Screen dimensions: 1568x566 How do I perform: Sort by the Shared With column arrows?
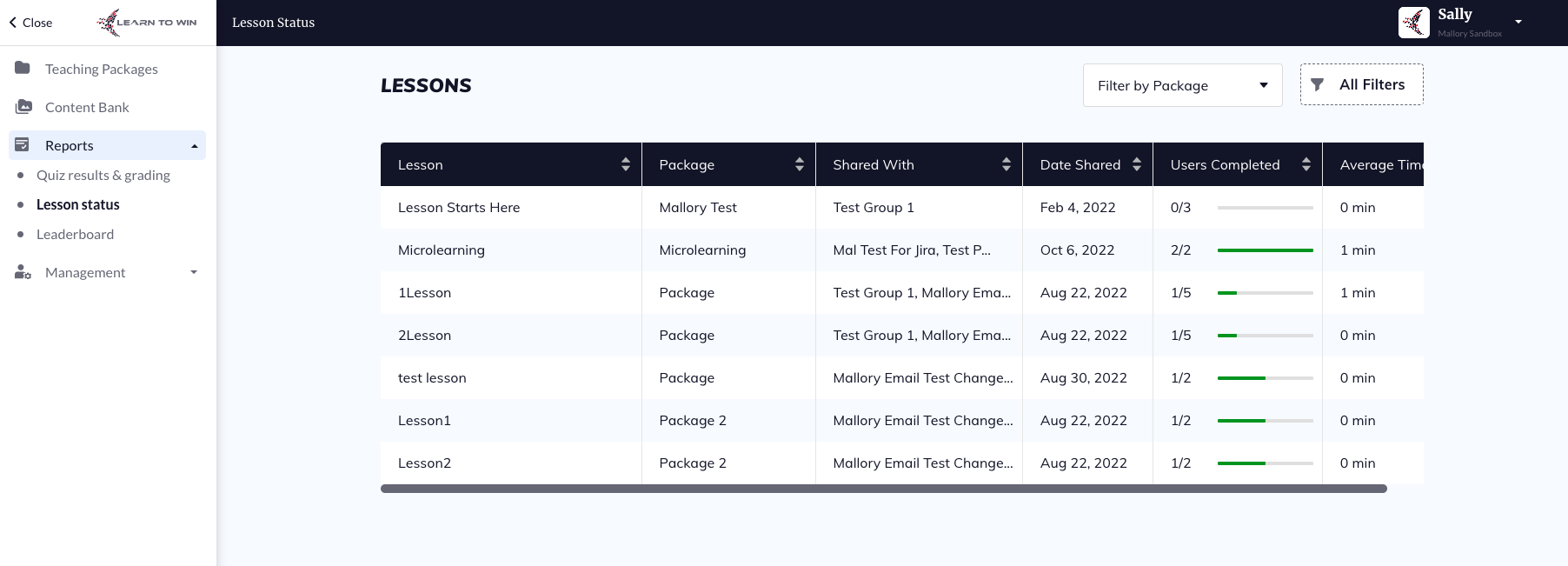pos(1007,164)
